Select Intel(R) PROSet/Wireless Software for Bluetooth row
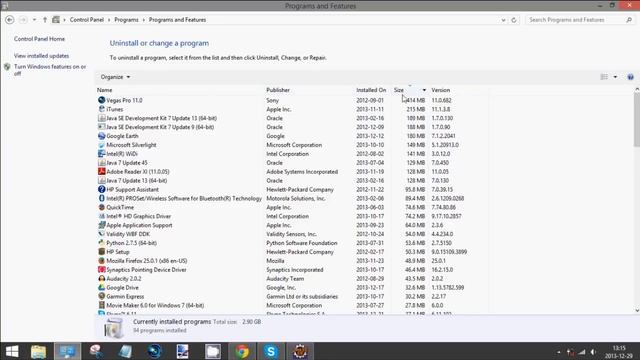This screenshot has height=360, width=640. point(293,198)
